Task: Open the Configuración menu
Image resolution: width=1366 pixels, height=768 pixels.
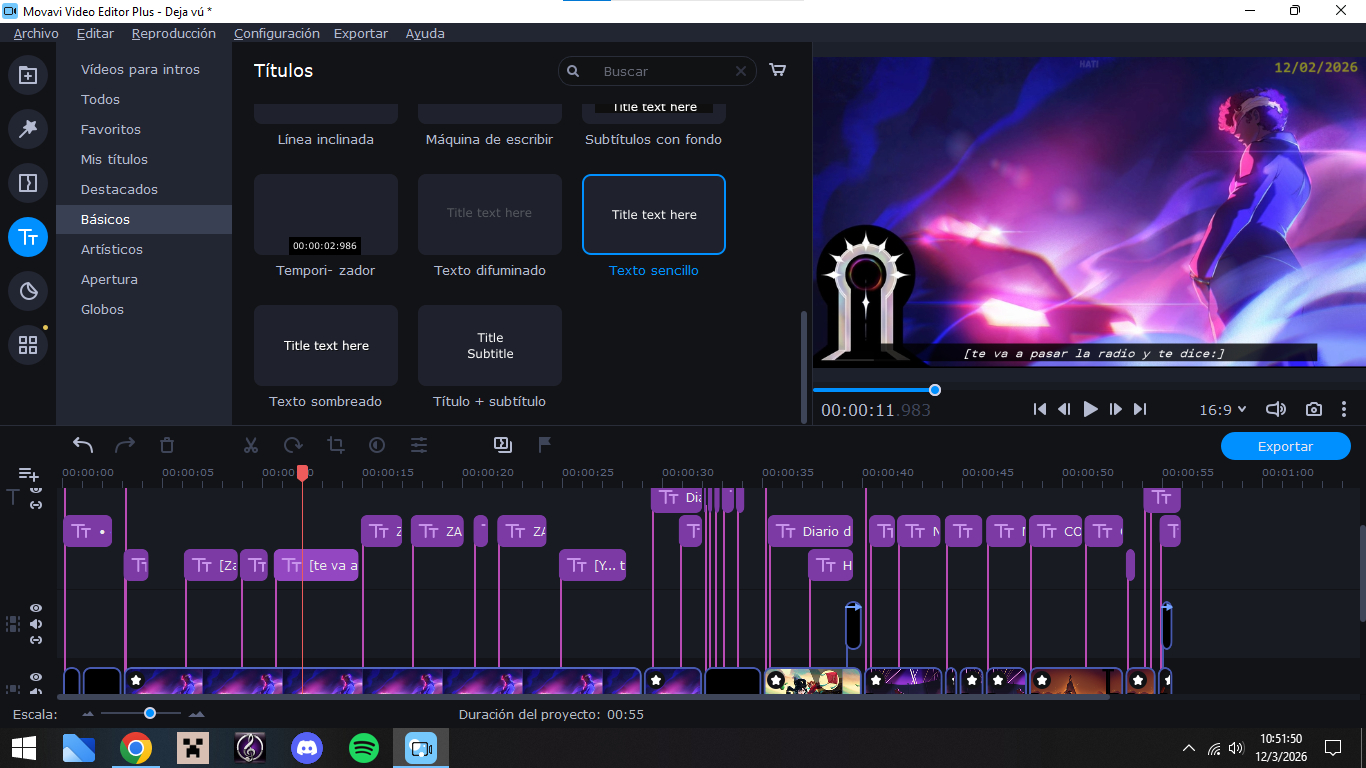Action: pyautogui.click(x=276, y=33)
